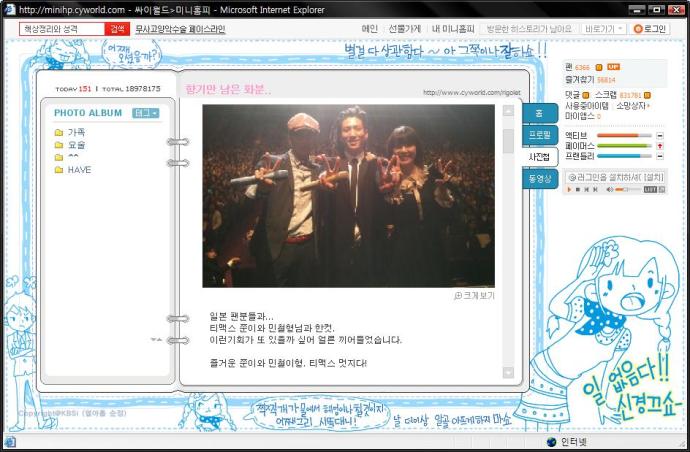The width and height of the screenshot is (690, 452).
Task: Click the minus button beside 프렌들리
Action: coord(660,156)
